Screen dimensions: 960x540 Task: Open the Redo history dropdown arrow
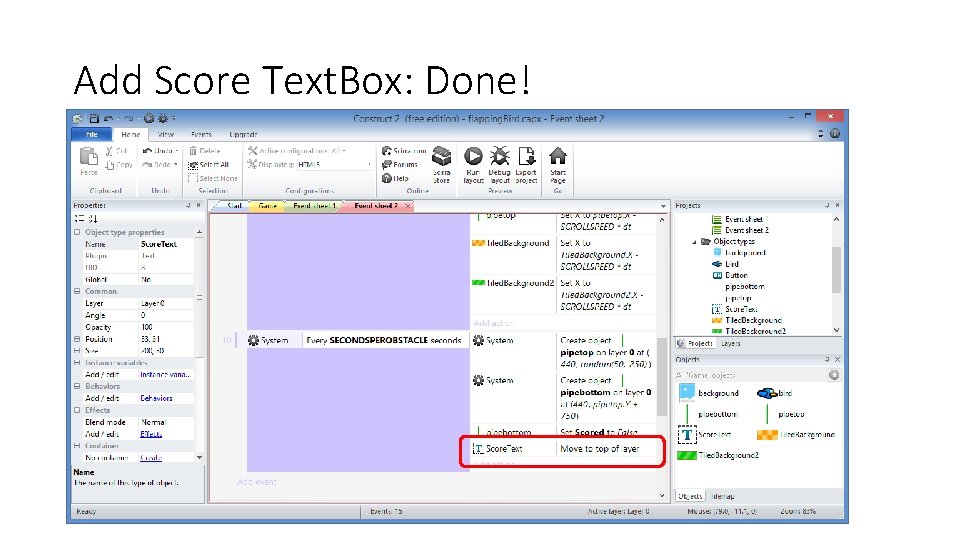176,165
